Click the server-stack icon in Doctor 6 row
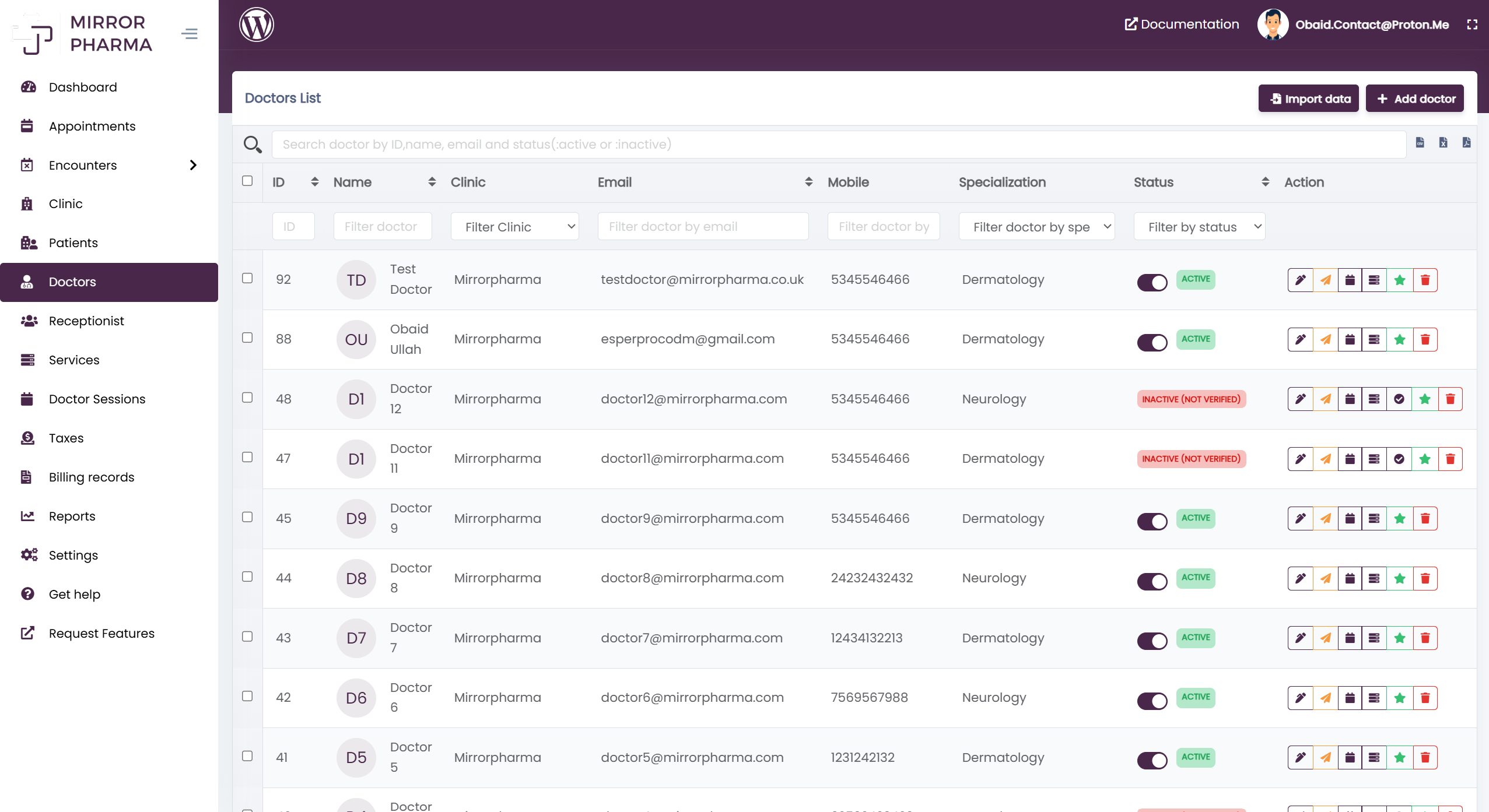This screenshot has height=812, width=1489. [1374, 698]
